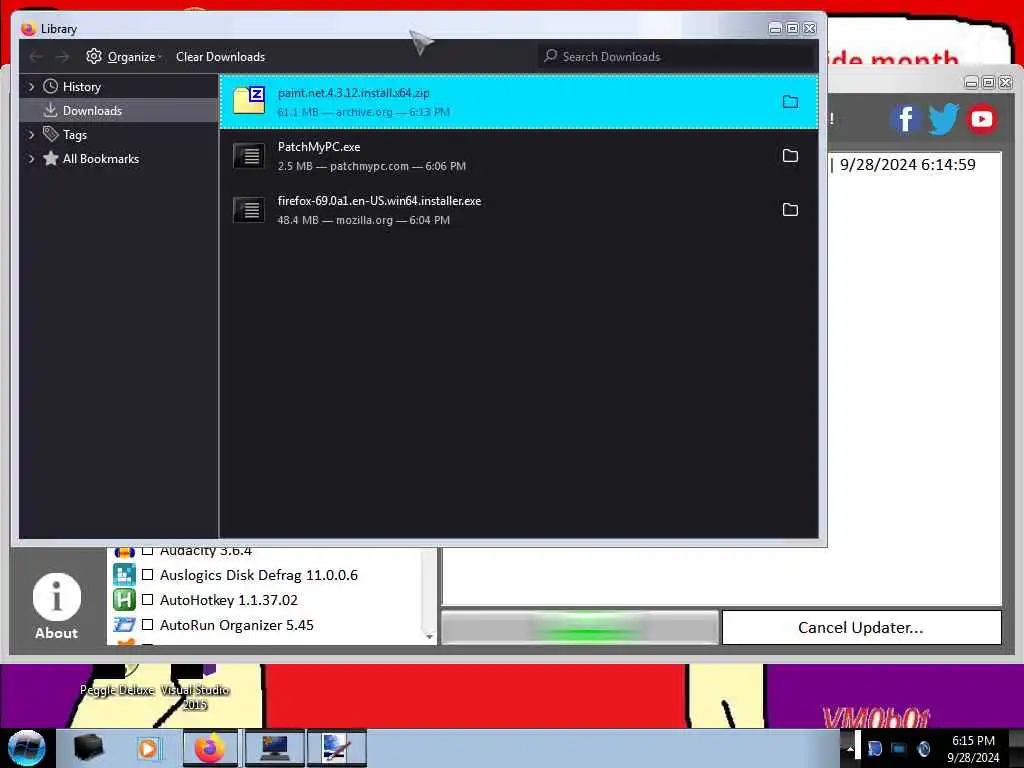1024x768 pixels.
Task: Click the 9/28/2024 6:14:59 log entry
Action: (x=907, y=165)
